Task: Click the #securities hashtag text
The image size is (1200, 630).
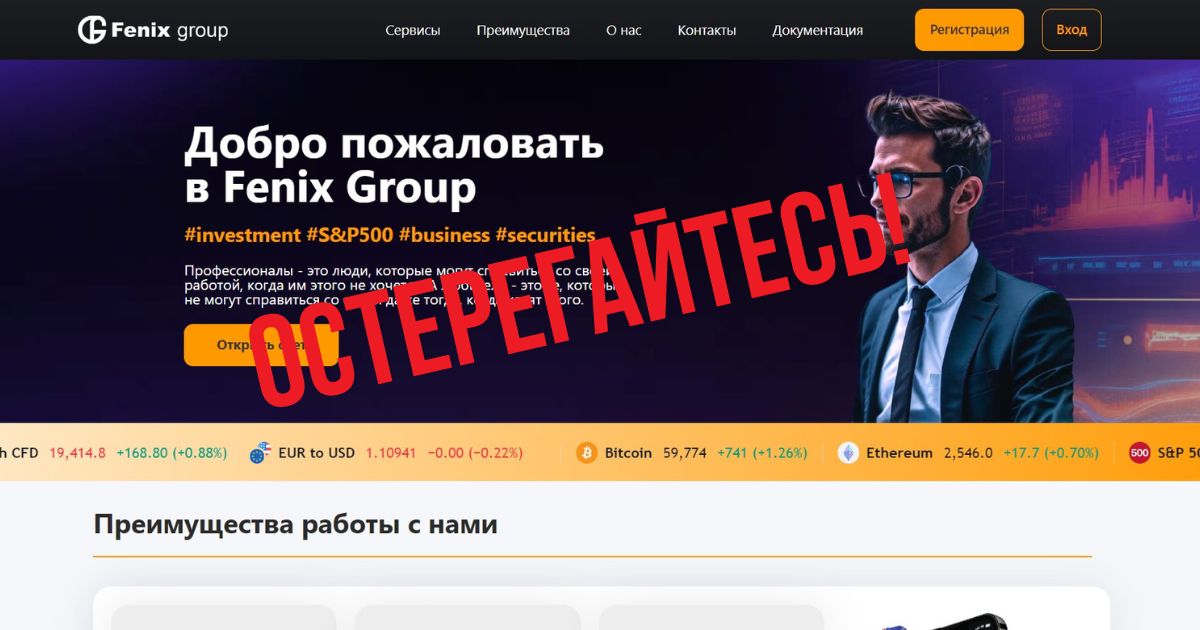Action: [x=545, y=235]
